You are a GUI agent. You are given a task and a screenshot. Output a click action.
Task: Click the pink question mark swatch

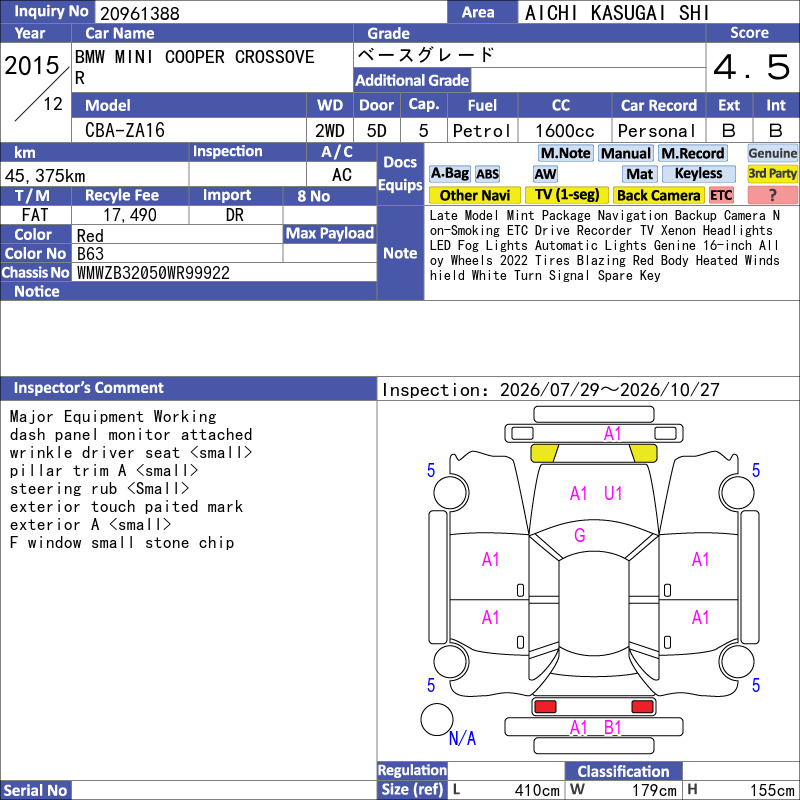click(x=772, y=195)
